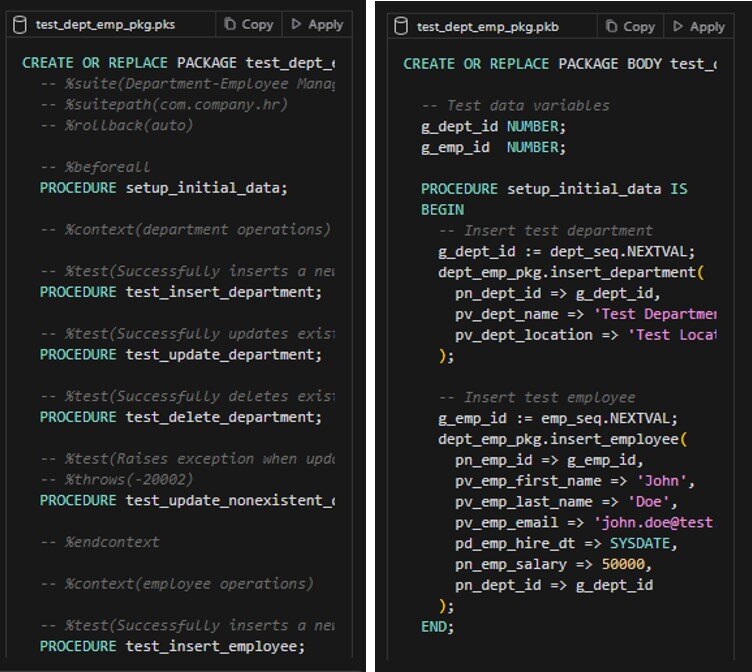Click the line 'PROCEDURE test_update_department;'
Screen dimensions: 752x672
181,355
